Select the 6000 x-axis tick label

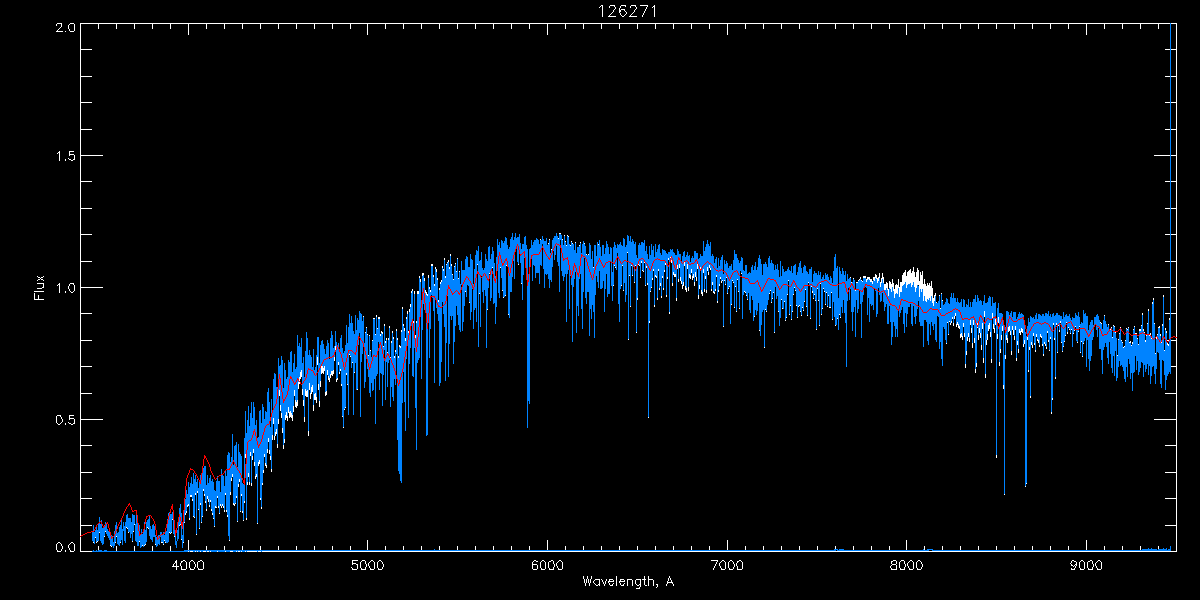pyautogui.click(x=547, y=565)
